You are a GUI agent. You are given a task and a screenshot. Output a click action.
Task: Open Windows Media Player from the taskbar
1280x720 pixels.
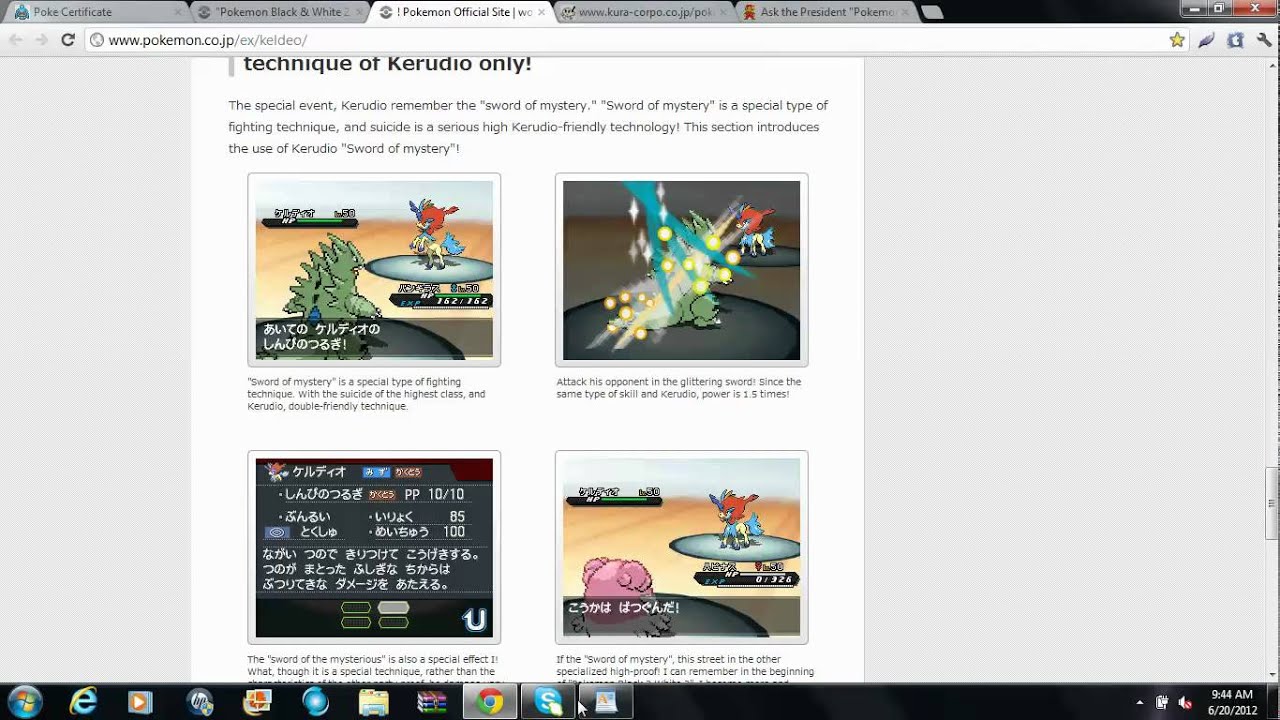click(x=141, y=702)
